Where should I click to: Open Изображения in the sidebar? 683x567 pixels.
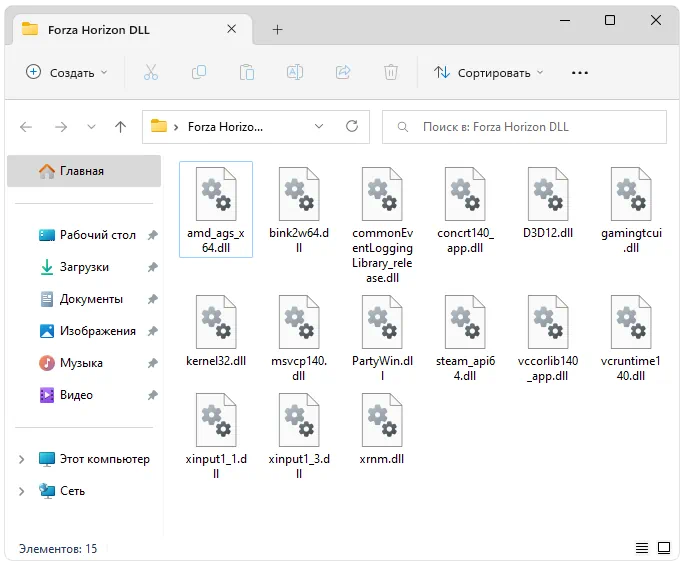pos(88,331)
